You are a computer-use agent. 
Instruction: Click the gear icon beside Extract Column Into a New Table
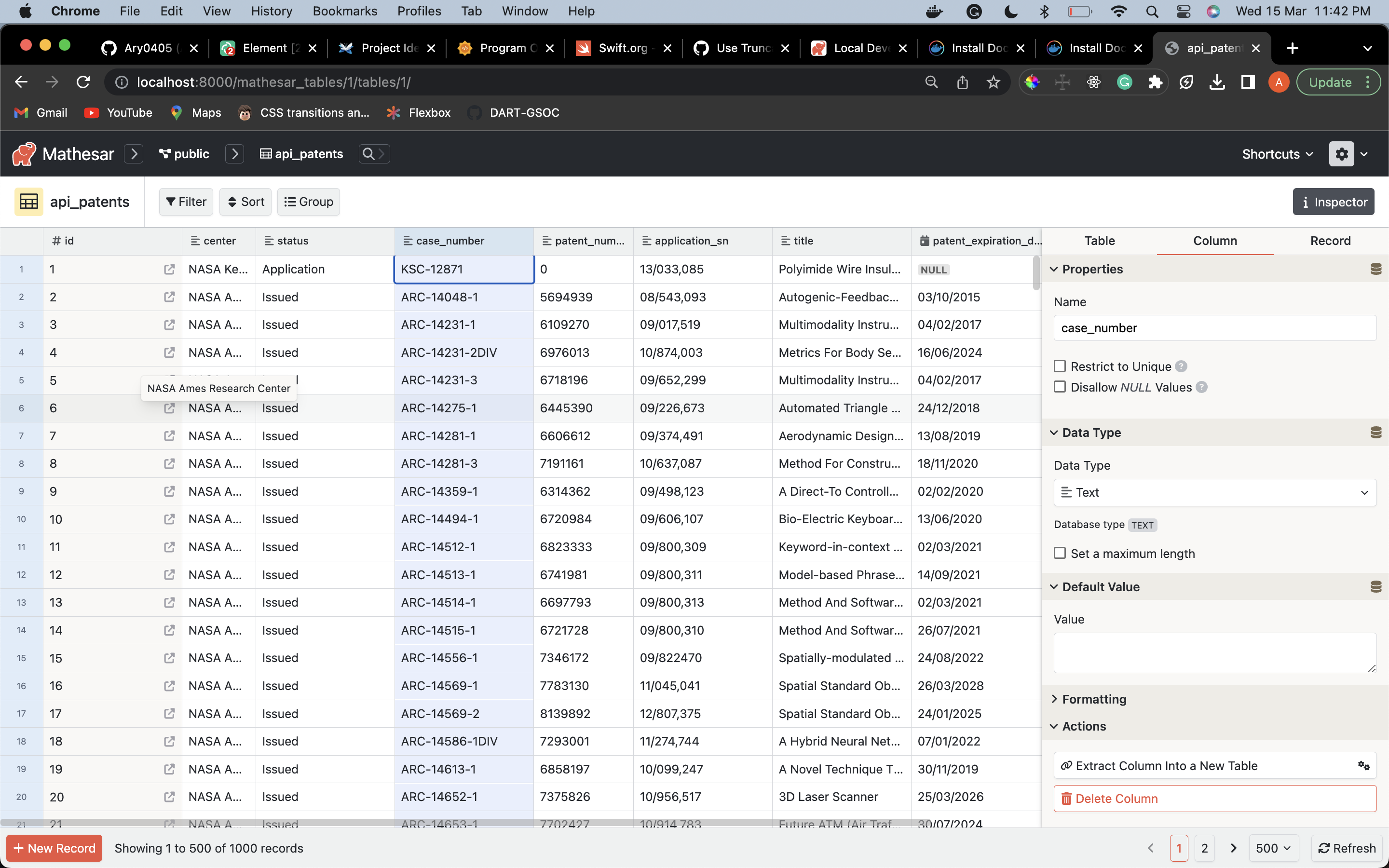coord(1364,765)
